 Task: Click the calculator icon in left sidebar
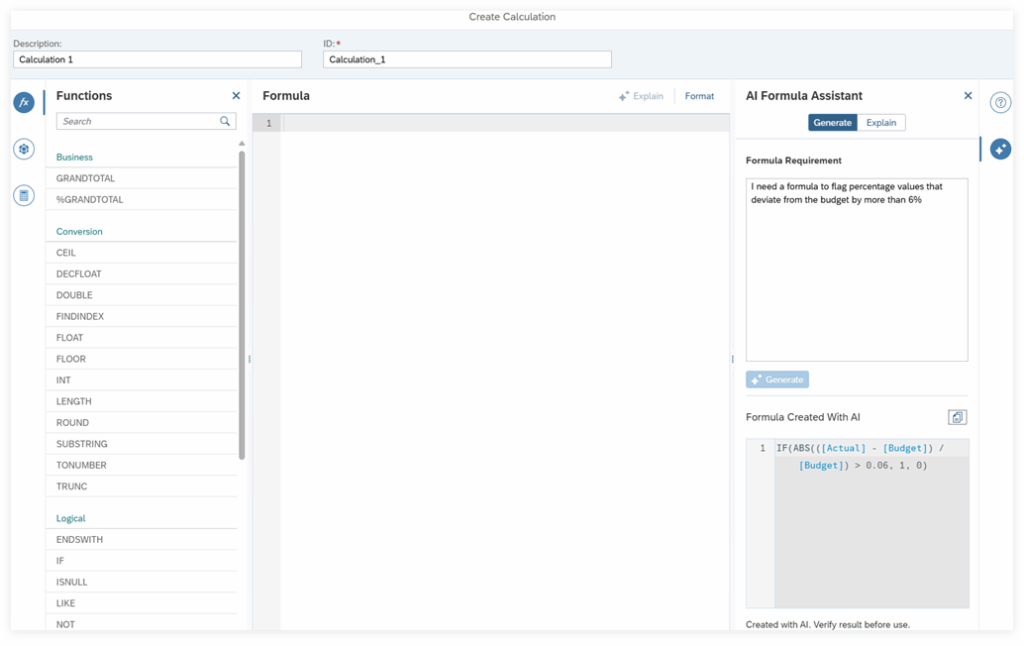tap(24, 195)
